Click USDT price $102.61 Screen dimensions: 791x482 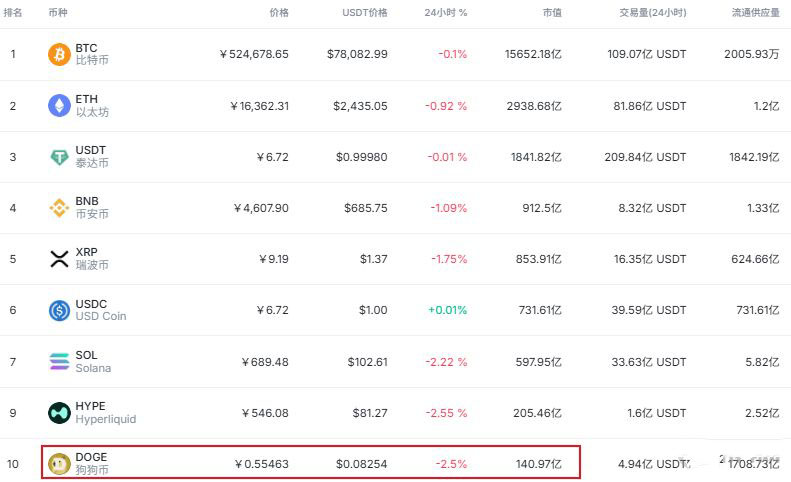pos(368,362)
